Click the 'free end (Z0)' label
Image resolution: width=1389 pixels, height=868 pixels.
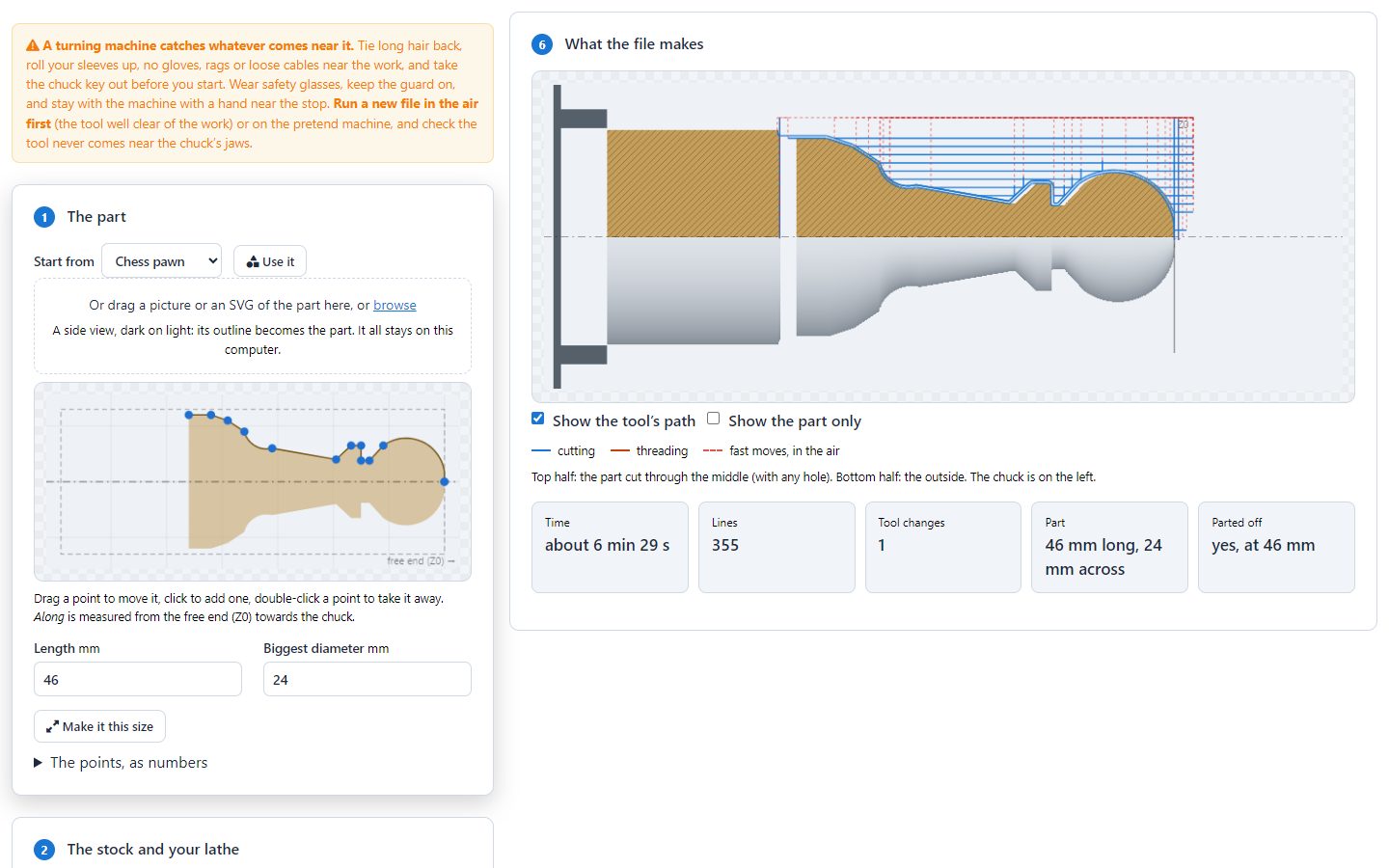[x=416, y=560]
